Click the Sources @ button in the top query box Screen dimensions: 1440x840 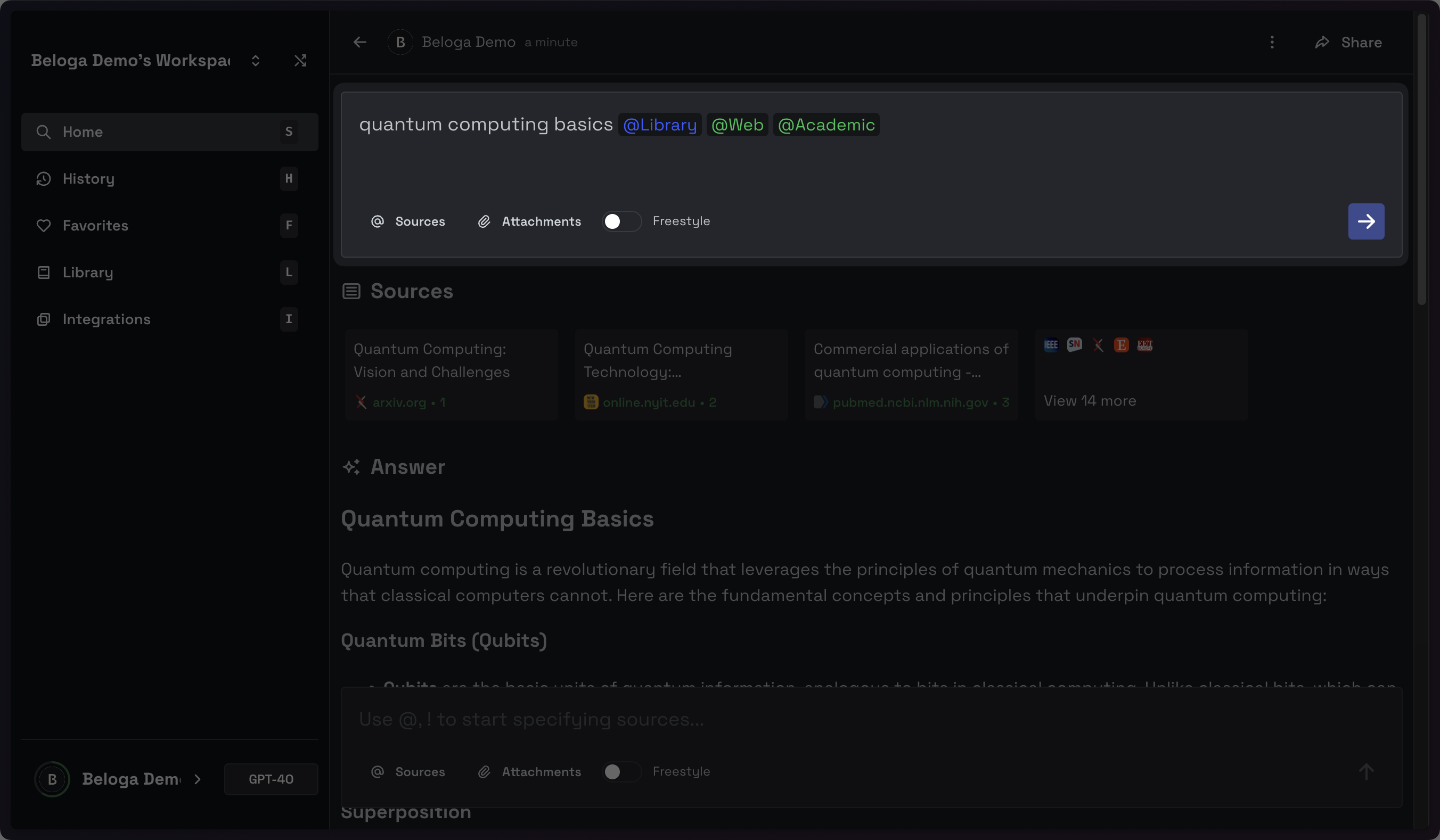[x=407, y=221]
